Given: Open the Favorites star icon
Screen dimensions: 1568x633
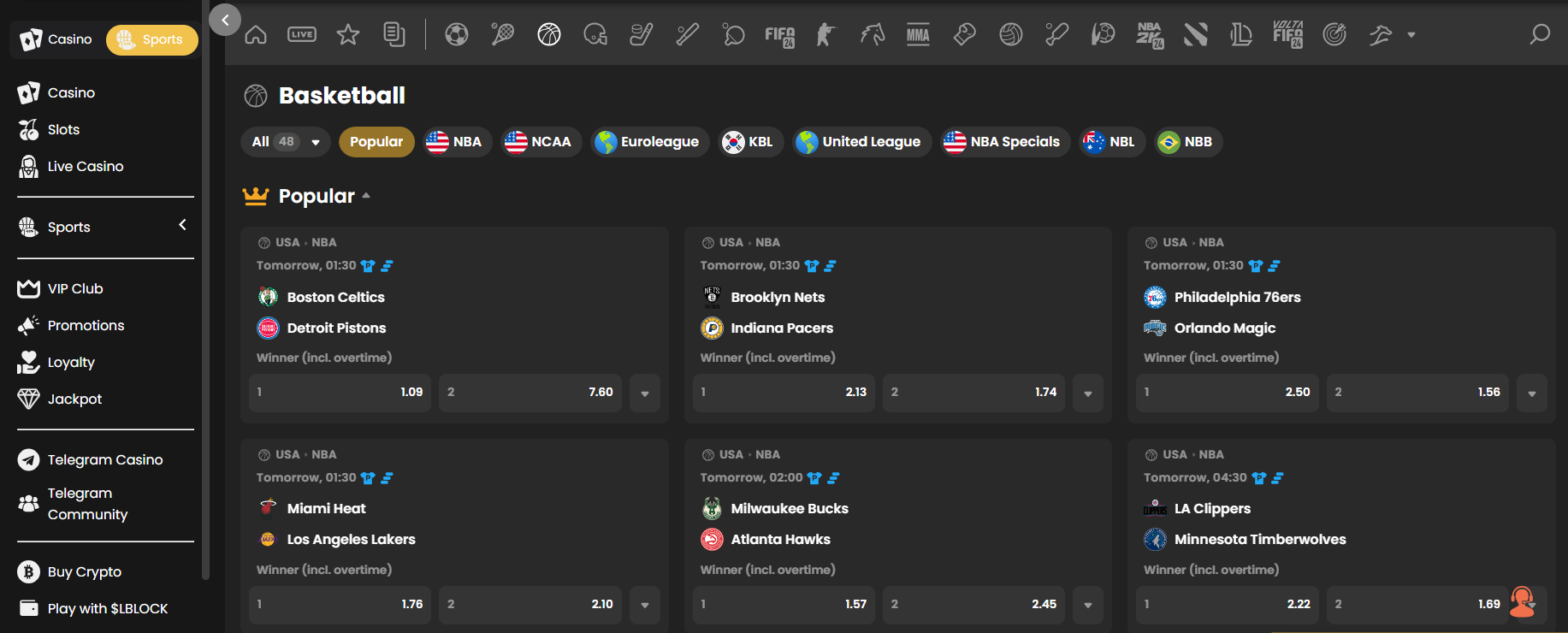Looking at the screenshot, I should [348, 34].
